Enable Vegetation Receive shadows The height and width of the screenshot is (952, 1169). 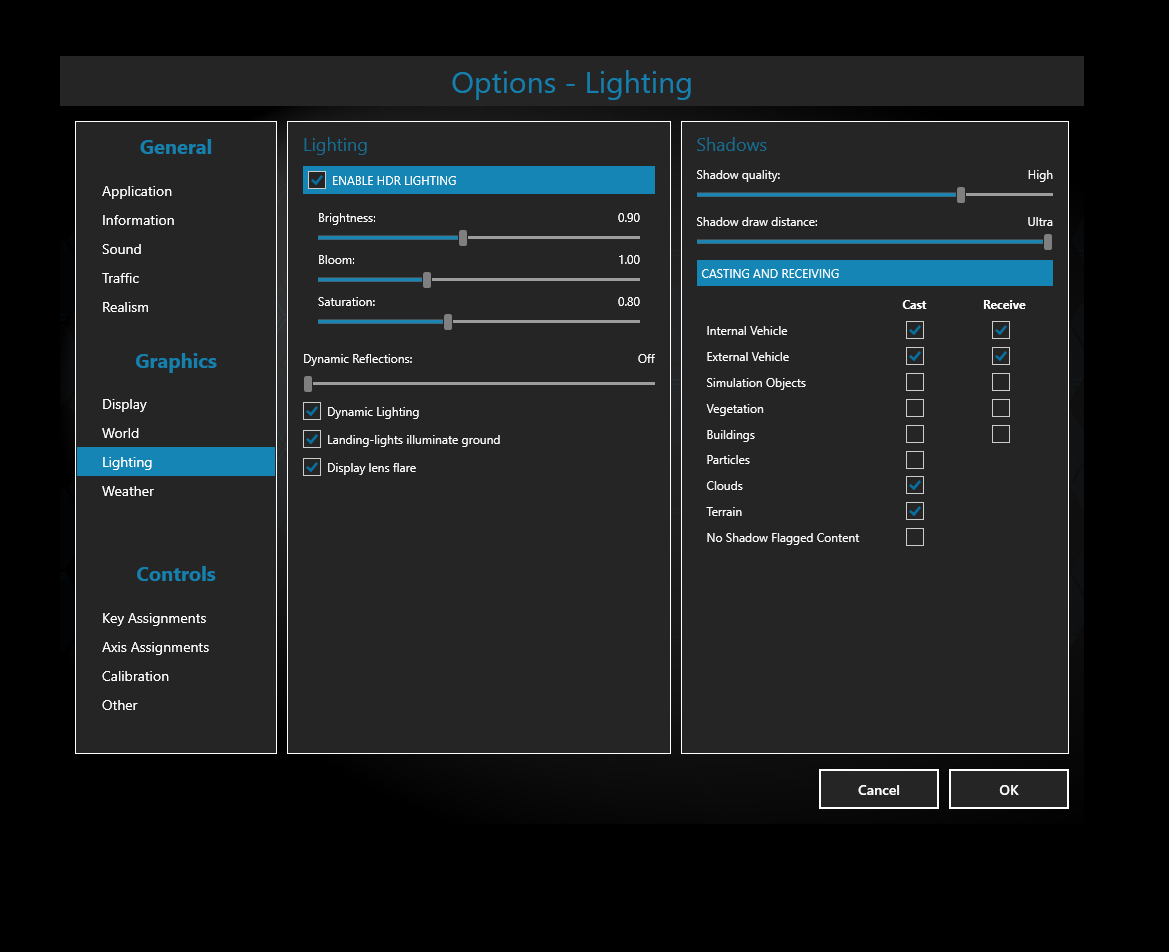point(1001,409)
